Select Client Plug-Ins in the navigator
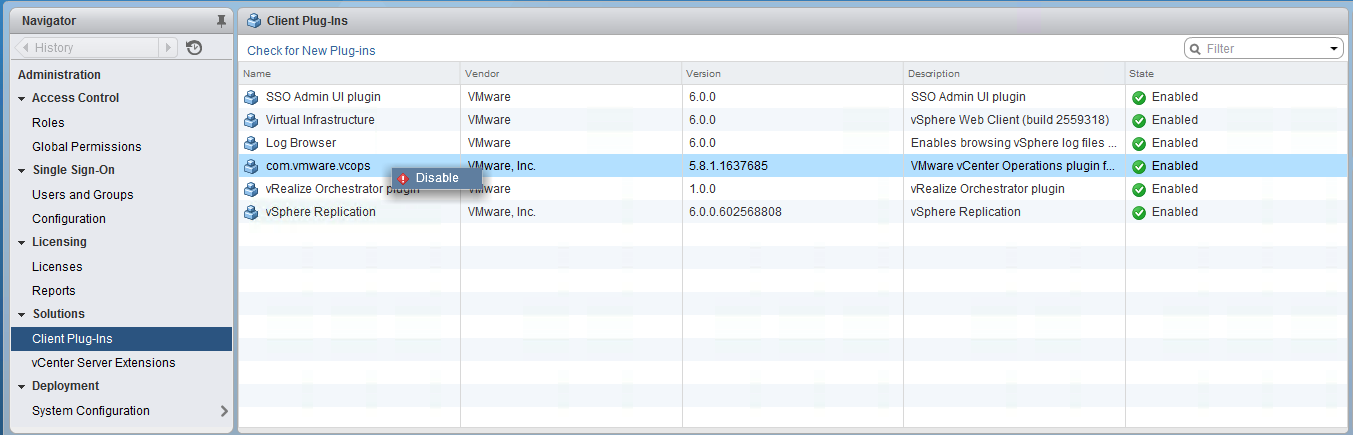 click(x=121, y=339)
